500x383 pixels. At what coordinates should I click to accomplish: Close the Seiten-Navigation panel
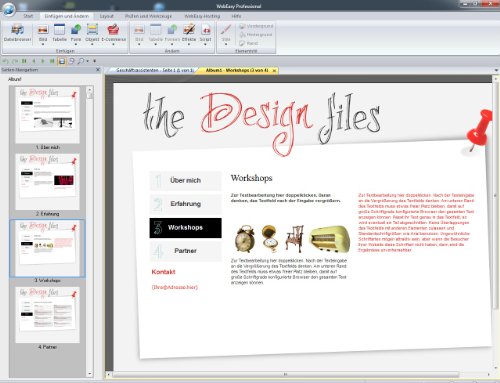(98, 70)
